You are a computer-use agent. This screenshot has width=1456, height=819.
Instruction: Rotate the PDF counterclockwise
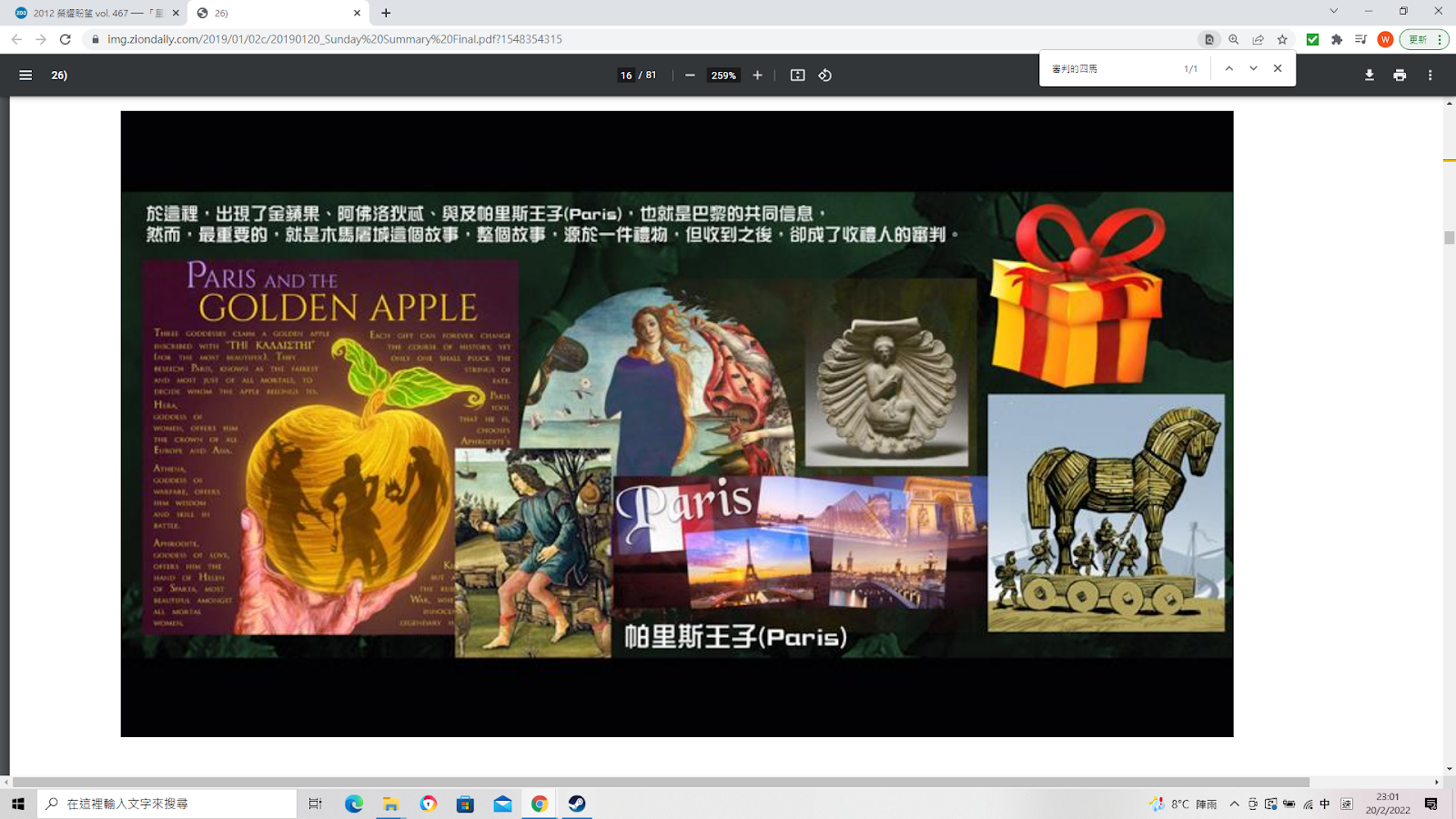(825, 76)
